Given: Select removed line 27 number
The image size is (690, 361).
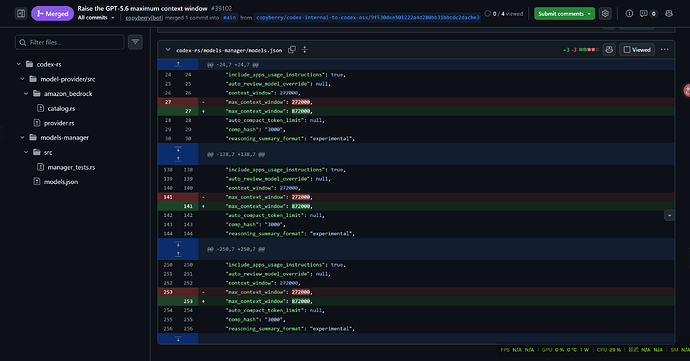Looking at the screenshot, I should tap(168, 102).
